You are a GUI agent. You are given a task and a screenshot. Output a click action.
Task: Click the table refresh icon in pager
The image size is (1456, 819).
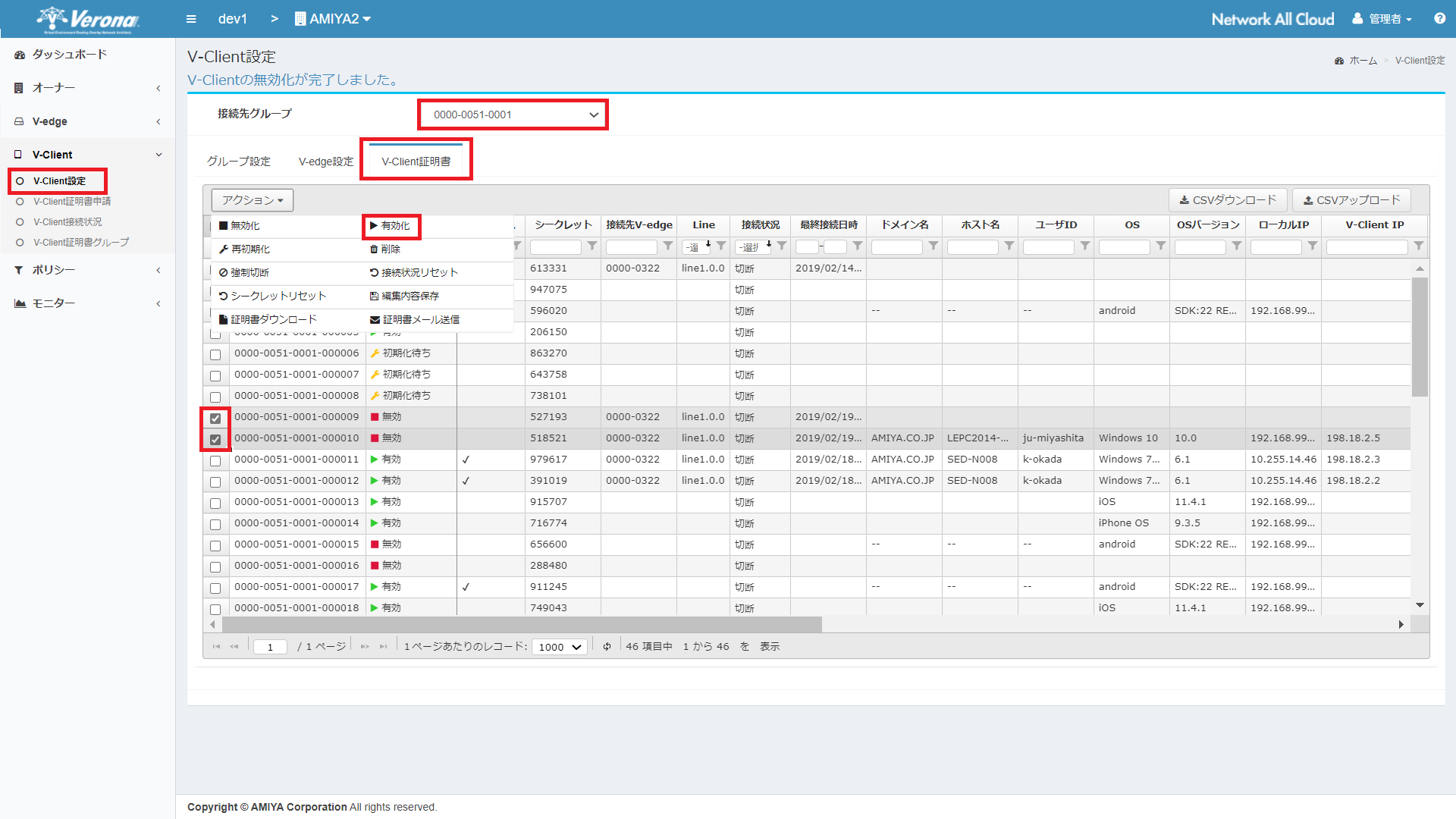click(607, 647)
